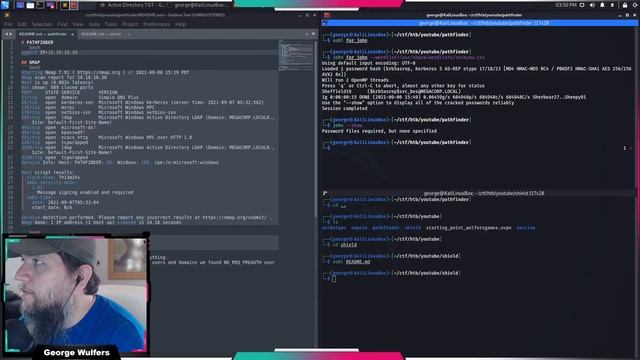
Task: Open Sublime Text Project menu
Action: 130,24
